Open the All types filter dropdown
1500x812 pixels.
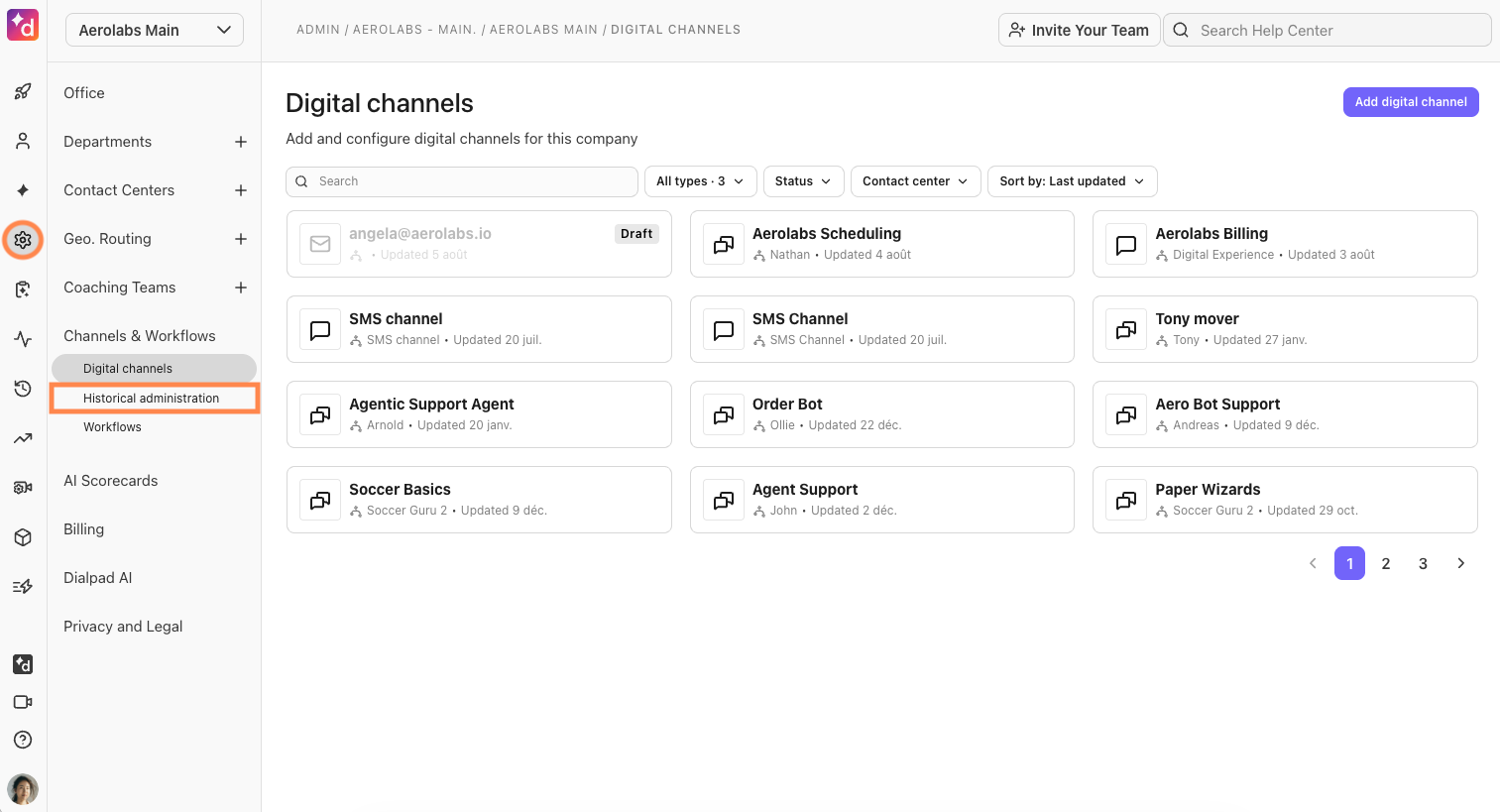point(701,181)
